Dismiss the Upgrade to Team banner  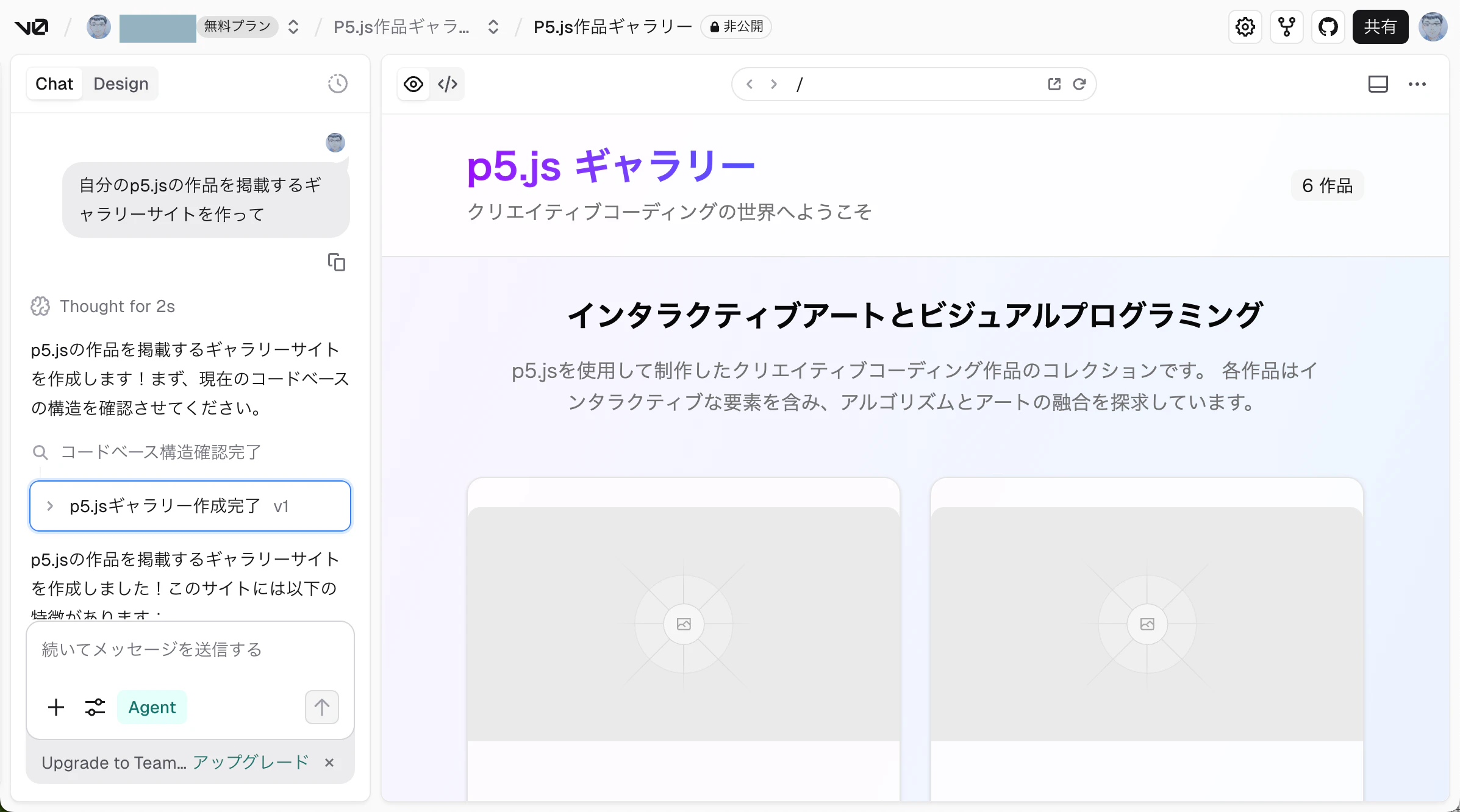click(329, 763)
